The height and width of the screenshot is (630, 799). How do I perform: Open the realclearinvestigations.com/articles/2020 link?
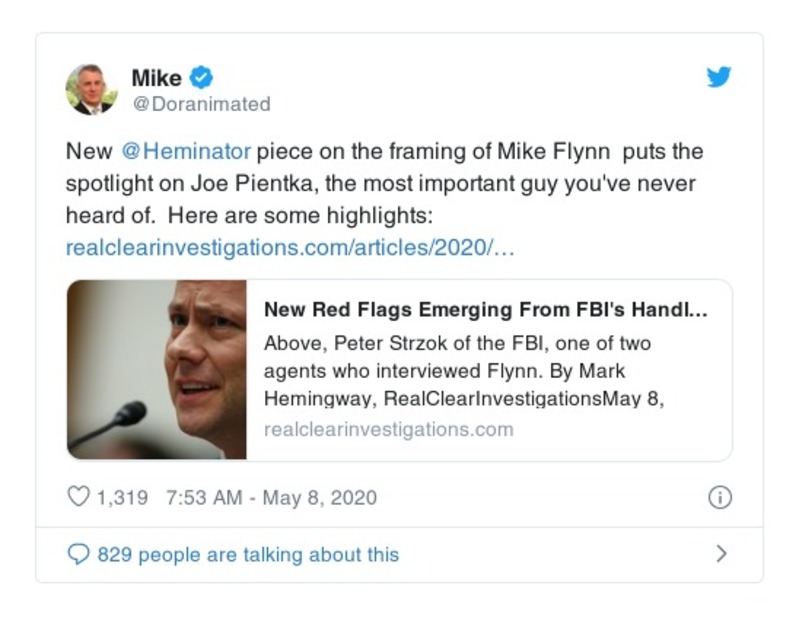click(x=290, y=247)
